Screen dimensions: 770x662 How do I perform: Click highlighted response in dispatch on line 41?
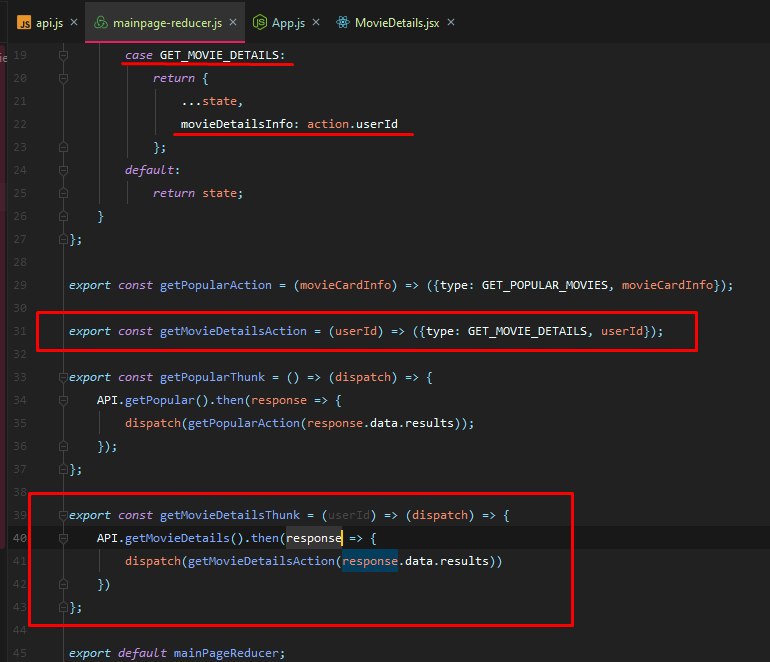point(370,561)
